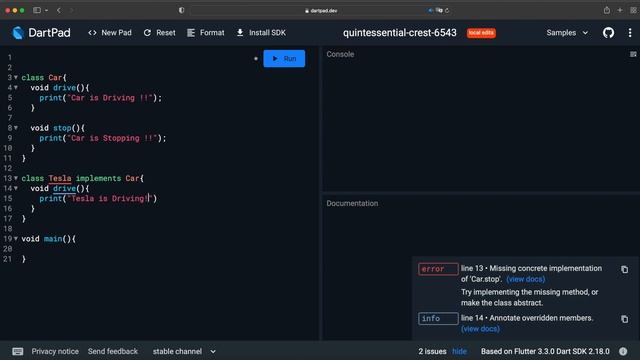
Task: Click the local edits badge
Action: pyautogui.click(x=481, y=33)
